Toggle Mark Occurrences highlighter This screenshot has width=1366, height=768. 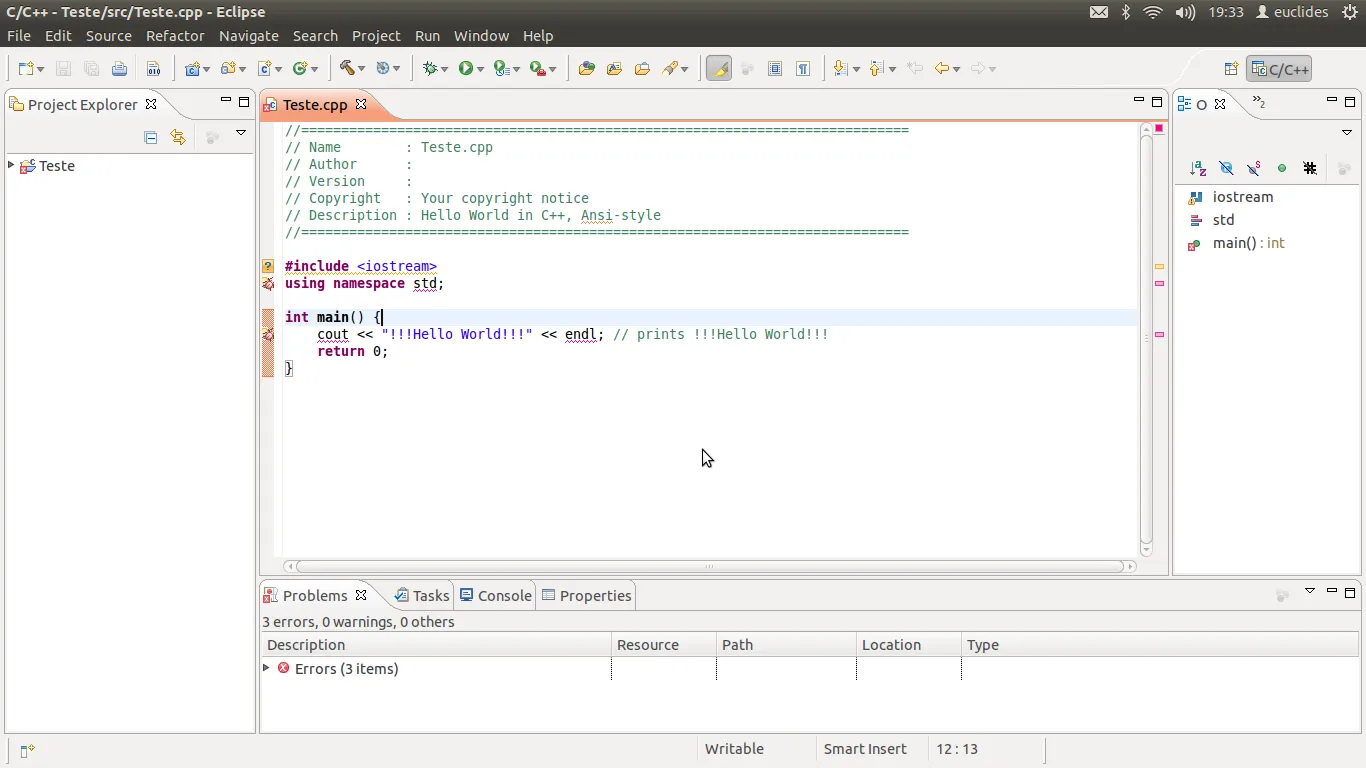coord(718,68)
